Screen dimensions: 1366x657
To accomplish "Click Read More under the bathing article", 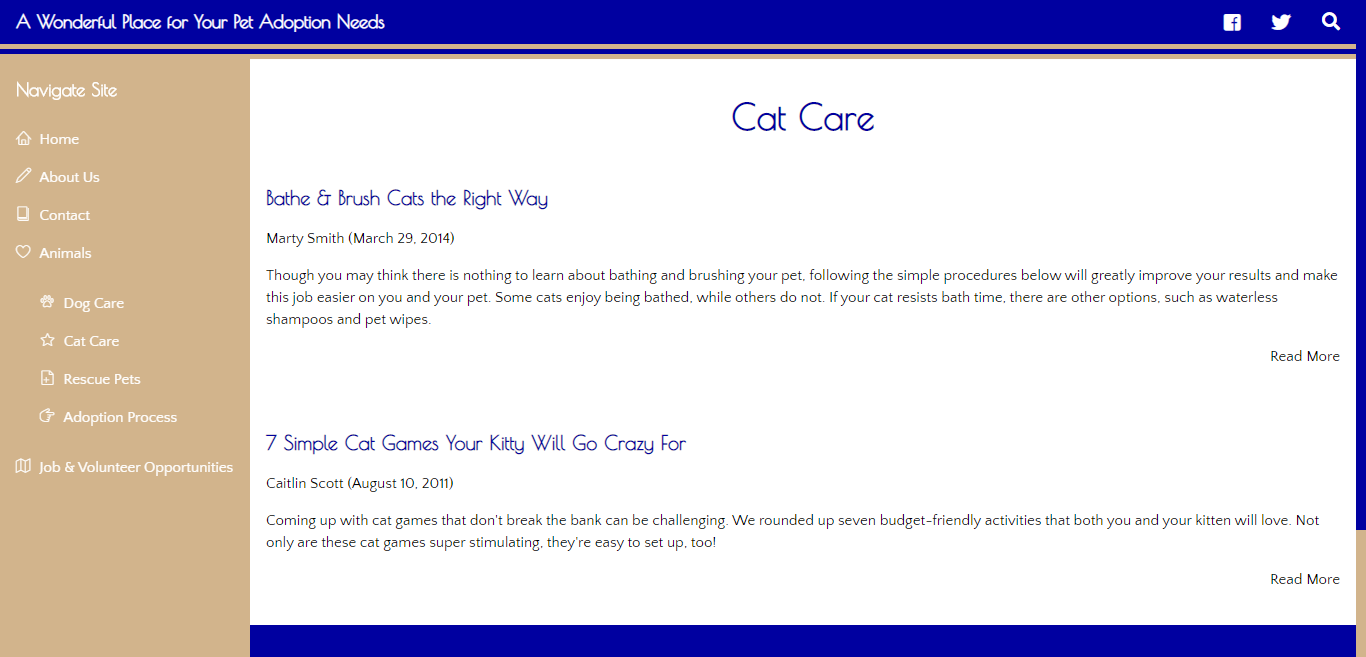I will coord(1304,356).
